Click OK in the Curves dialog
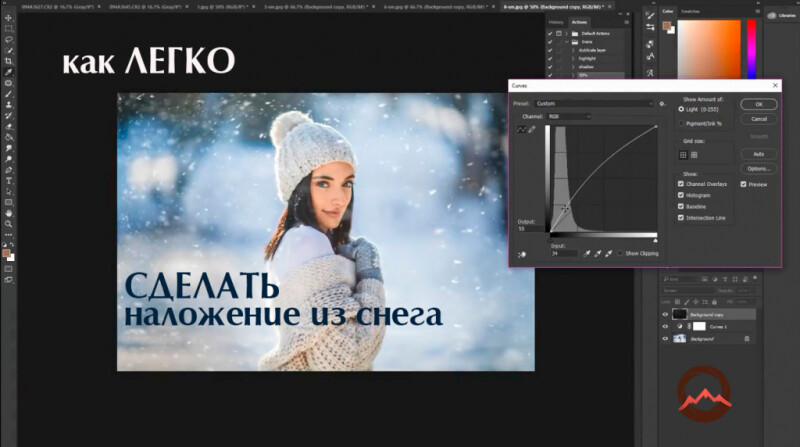The height and width of the screenshot is (447, 800). (759, 104)
